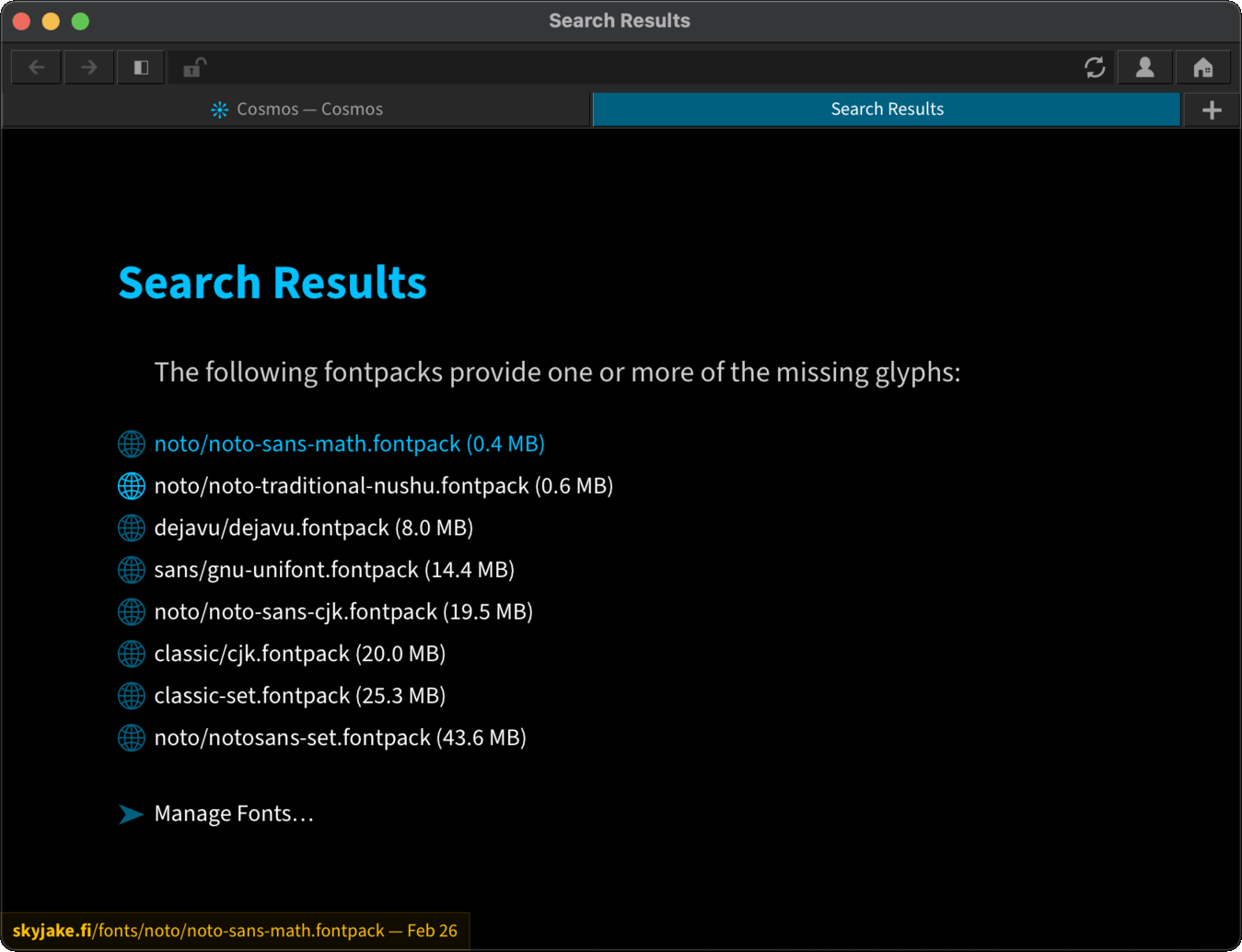Toggle the sidebar panel icon
The width and height of the screenshot is (1242, 952).
coord(141,67)
